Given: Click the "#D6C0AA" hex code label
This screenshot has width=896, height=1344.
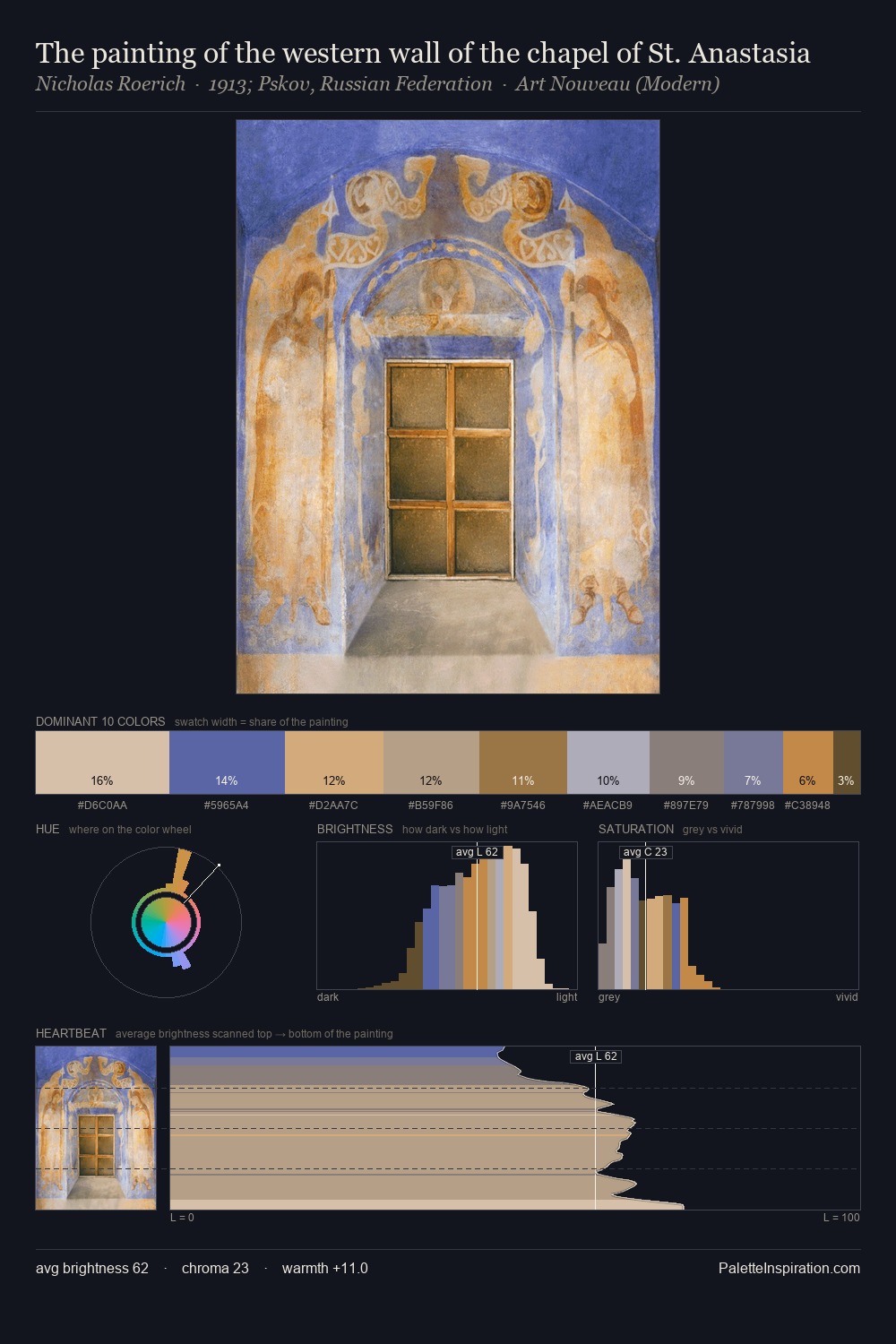Looking at the screenshot, I should tap(102, 806).
